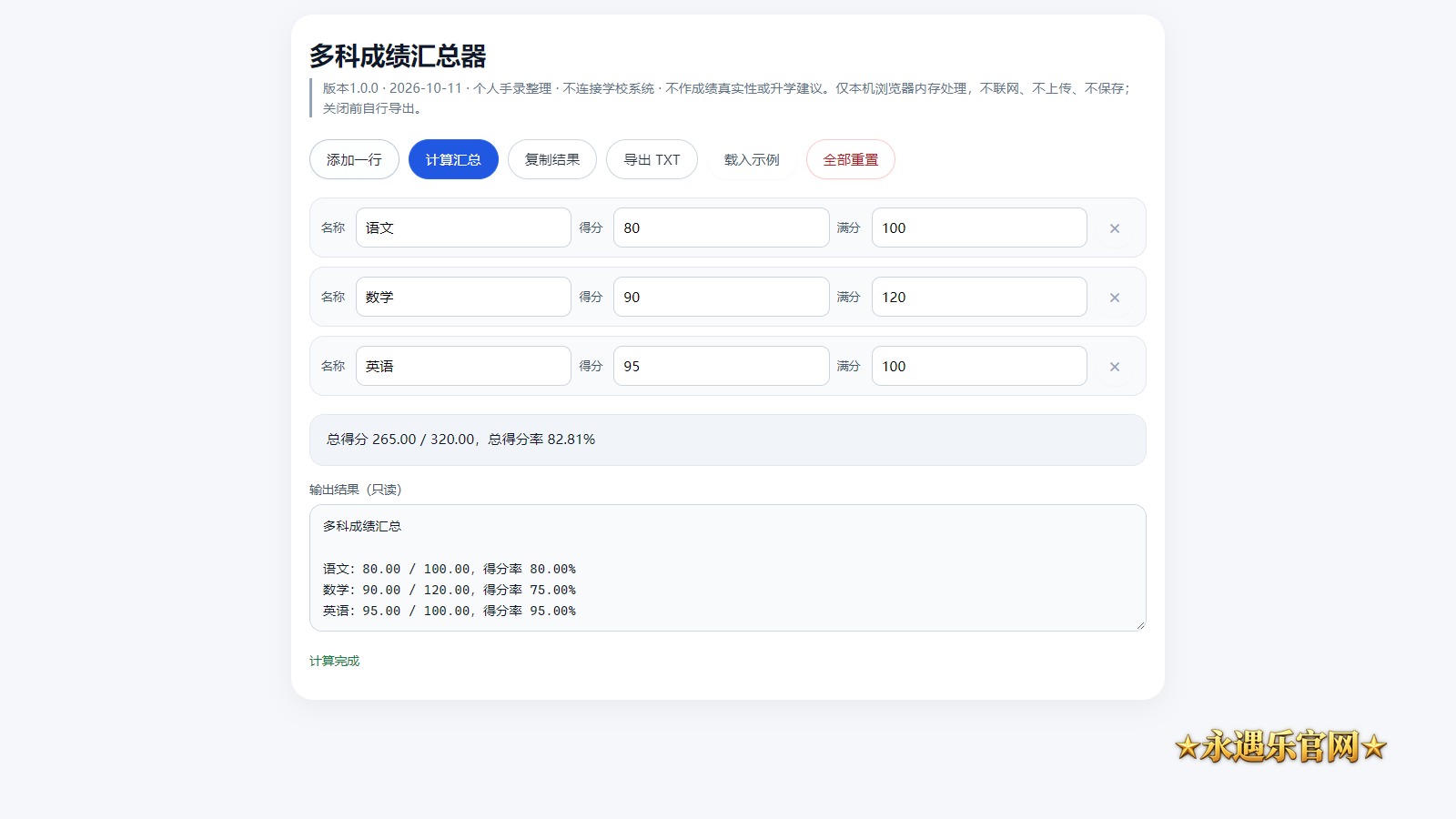This screenshot has width=1456, height=819.
Task: Run 计算汇总 to compute totals
Action: pyautogui.click(x=453, y=159)
